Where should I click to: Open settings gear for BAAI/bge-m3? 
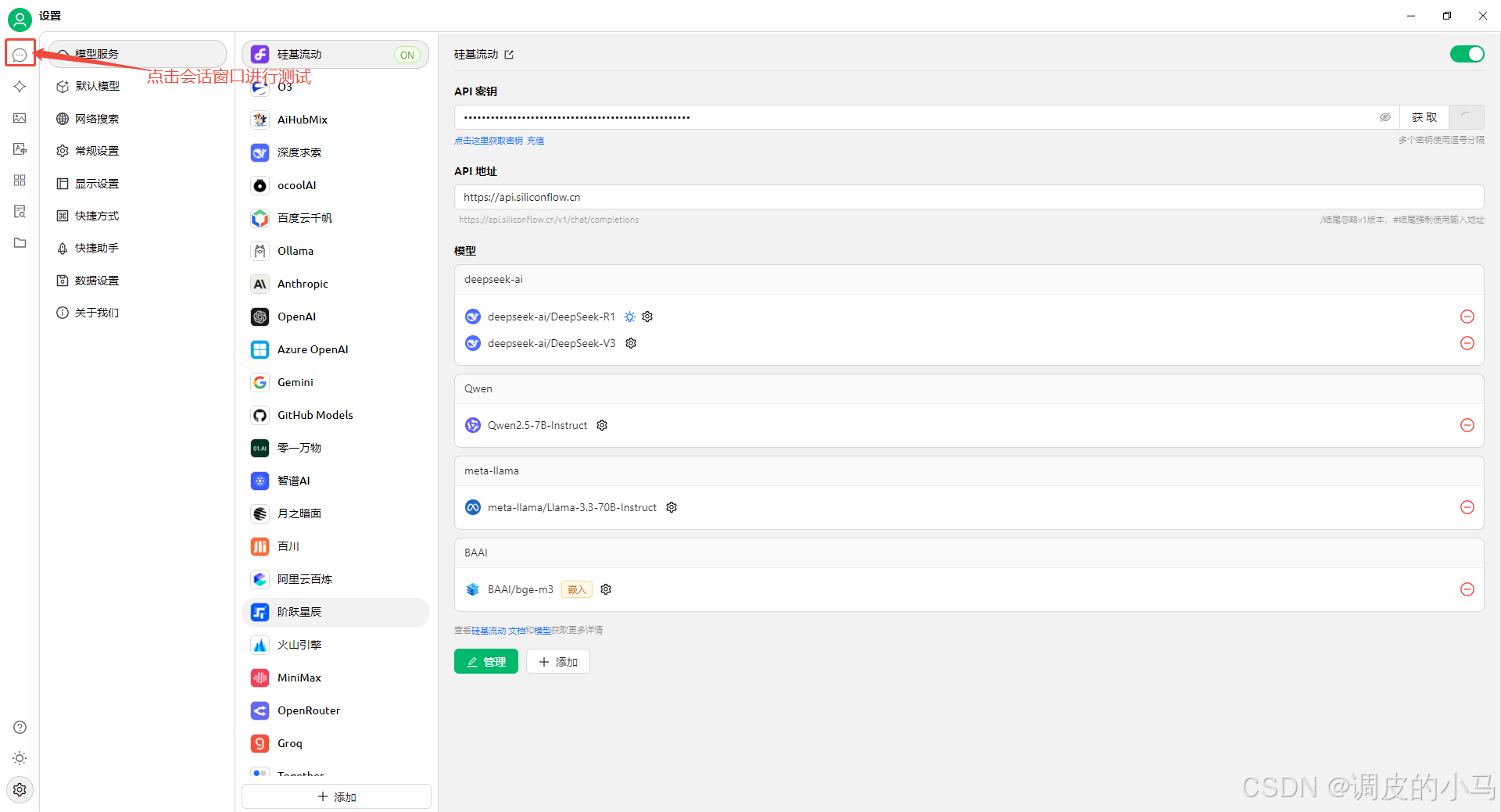606,589
